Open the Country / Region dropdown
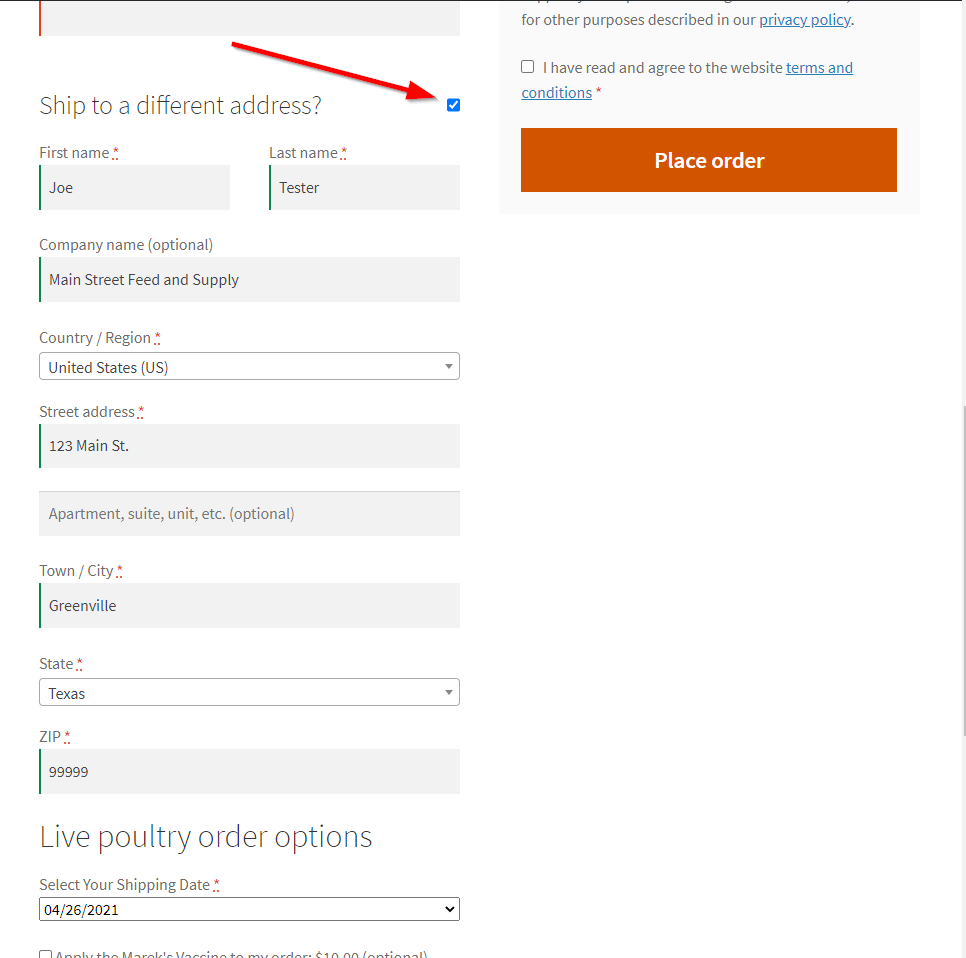The width and height of the screenshot is (966, 958). click(x=250, y=367)
